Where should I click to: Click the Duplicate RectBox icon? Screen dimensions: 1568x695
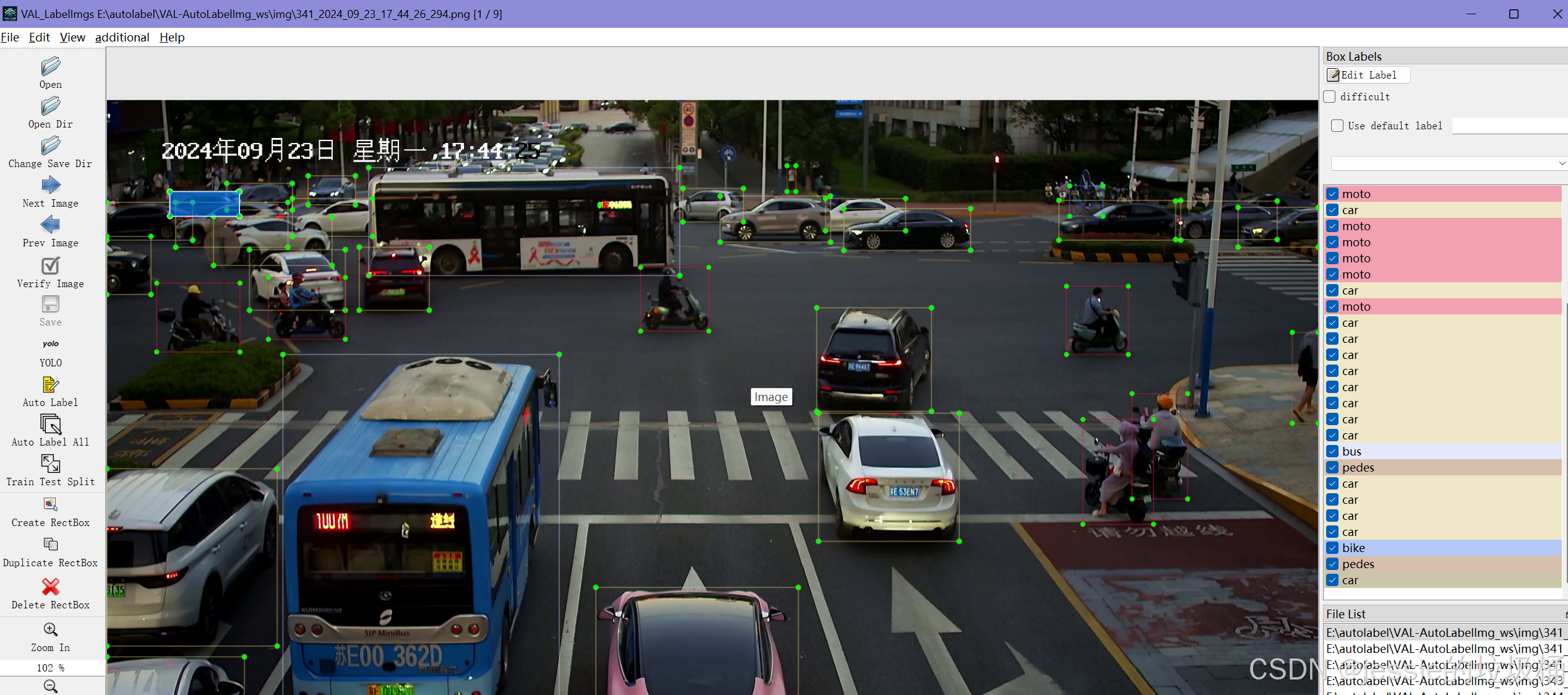(x=51, y=545)
